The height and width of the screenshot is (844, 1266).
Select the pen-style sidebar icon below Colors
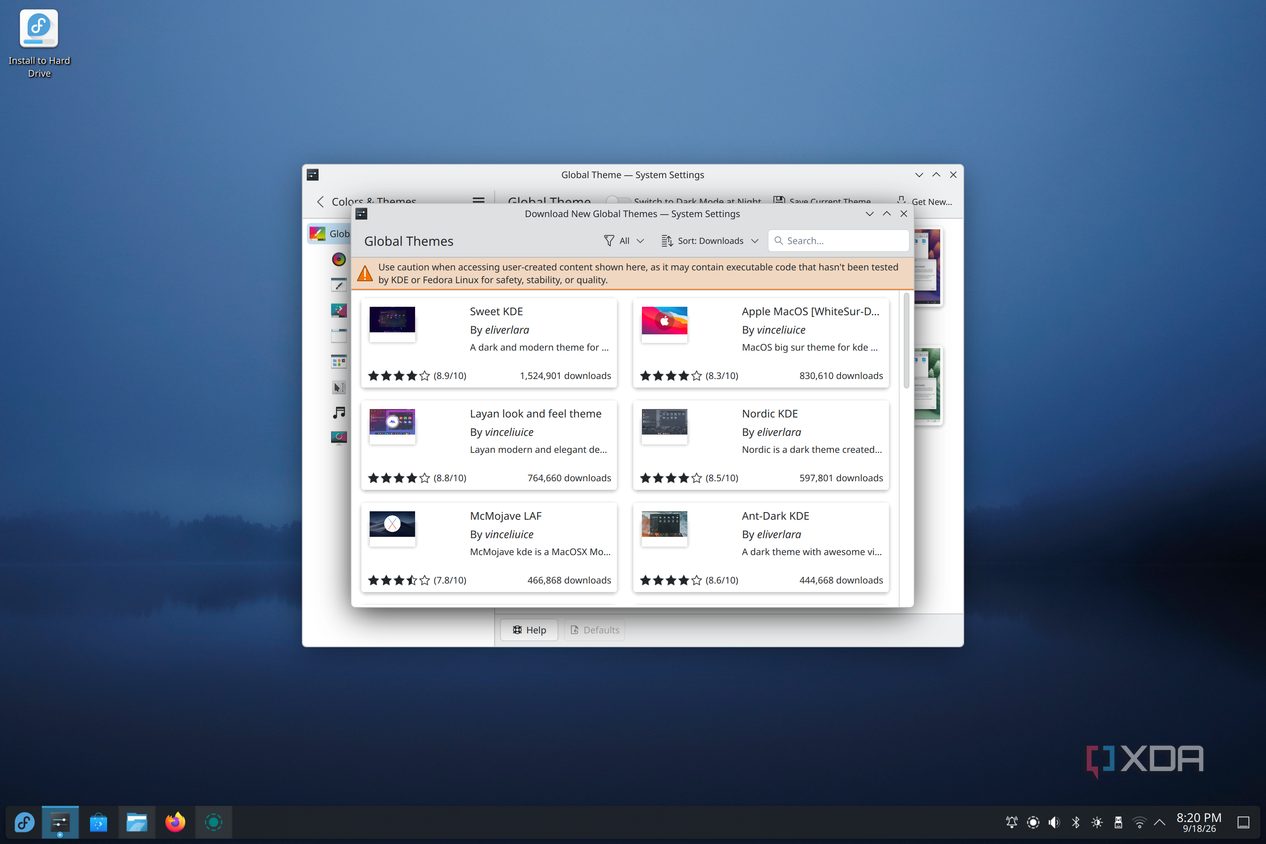tap(339, 285)
